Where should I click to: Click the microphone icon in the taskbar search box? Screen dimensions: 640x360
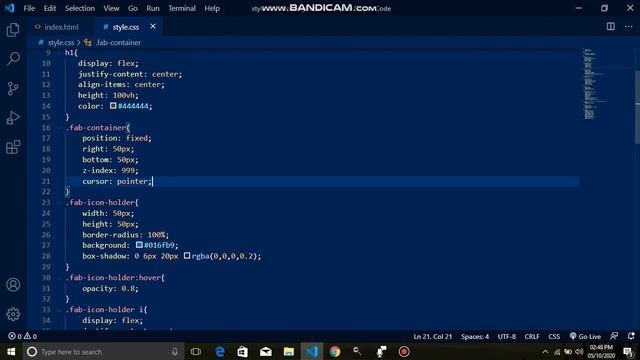coord(175,351)
